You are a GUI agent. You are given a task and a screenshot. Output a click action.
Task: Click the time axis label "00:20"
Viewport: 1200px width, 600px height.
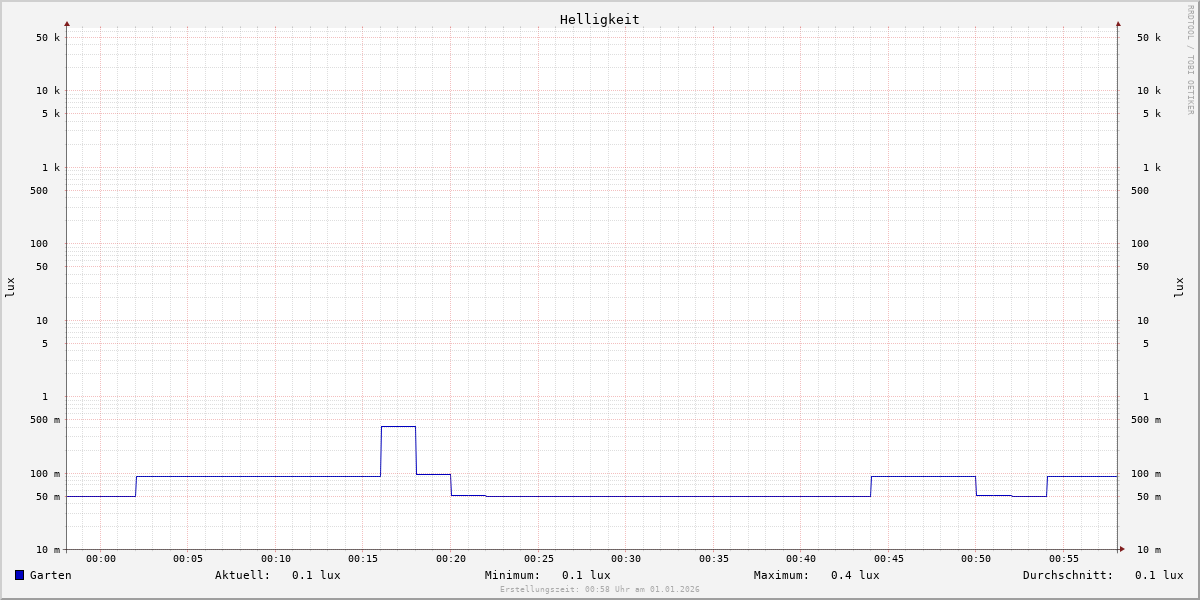click(x=451, y=559)
